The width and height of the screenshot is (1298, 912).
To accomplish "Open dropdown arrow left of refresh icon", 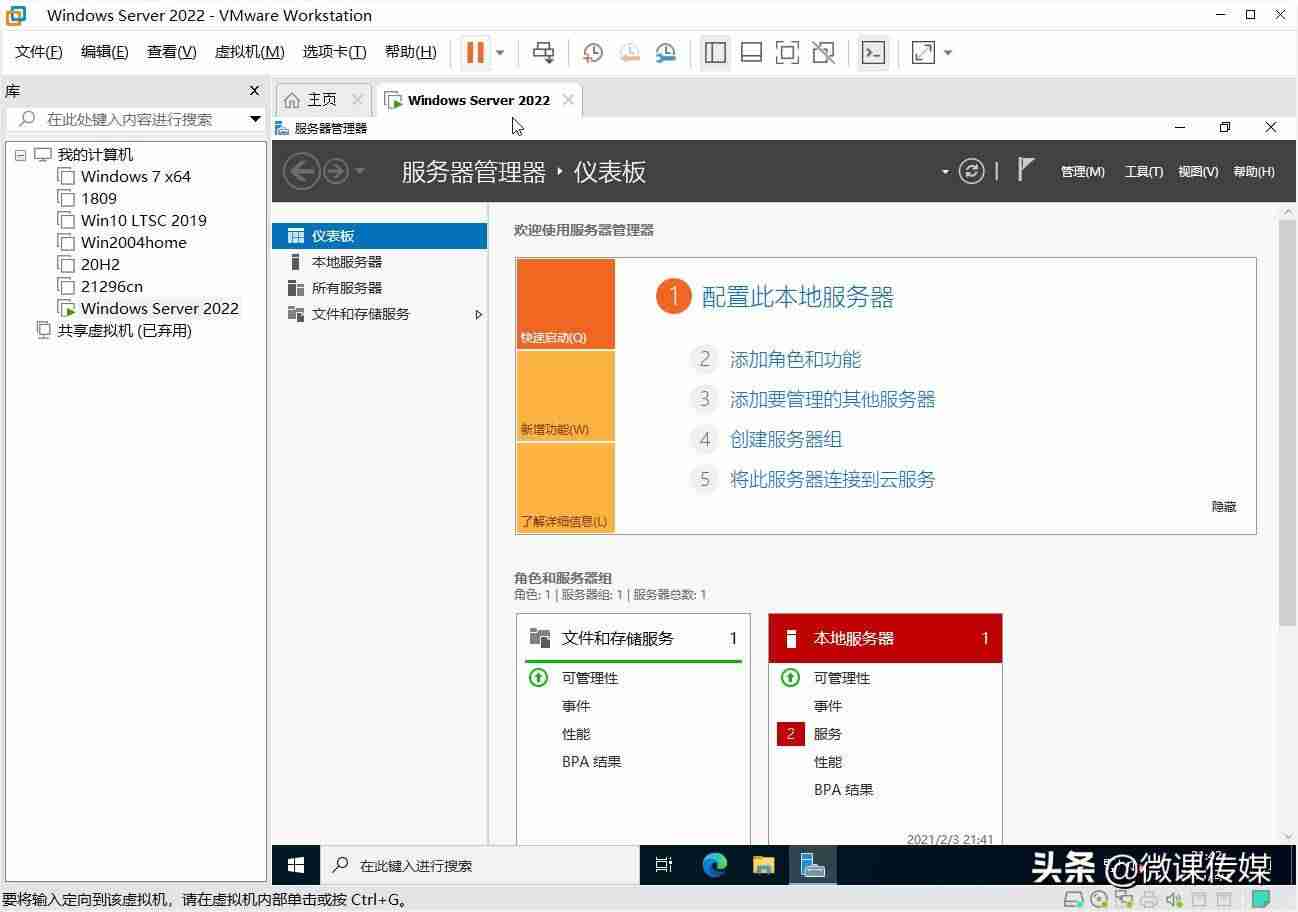I will tap(945, 172).
